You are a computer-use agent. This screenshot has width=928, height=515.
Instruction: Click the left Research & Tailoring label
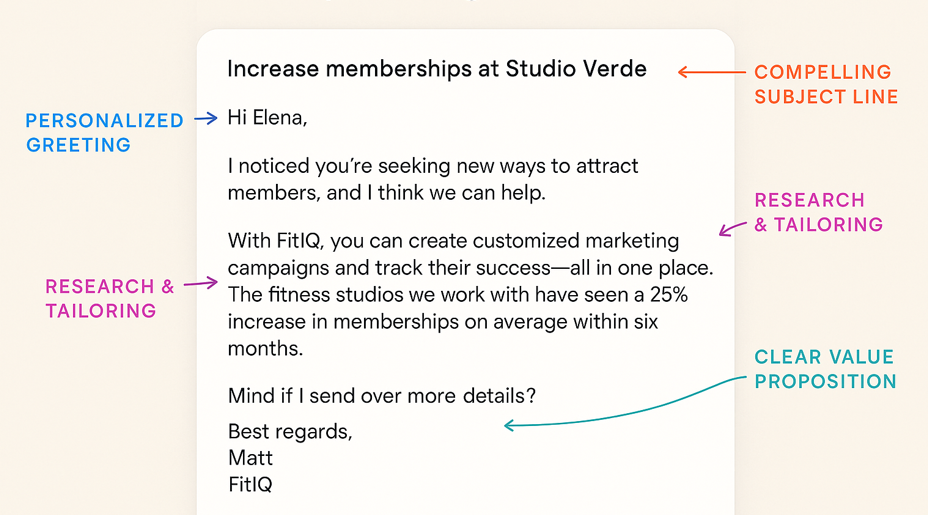click(110, 298)
